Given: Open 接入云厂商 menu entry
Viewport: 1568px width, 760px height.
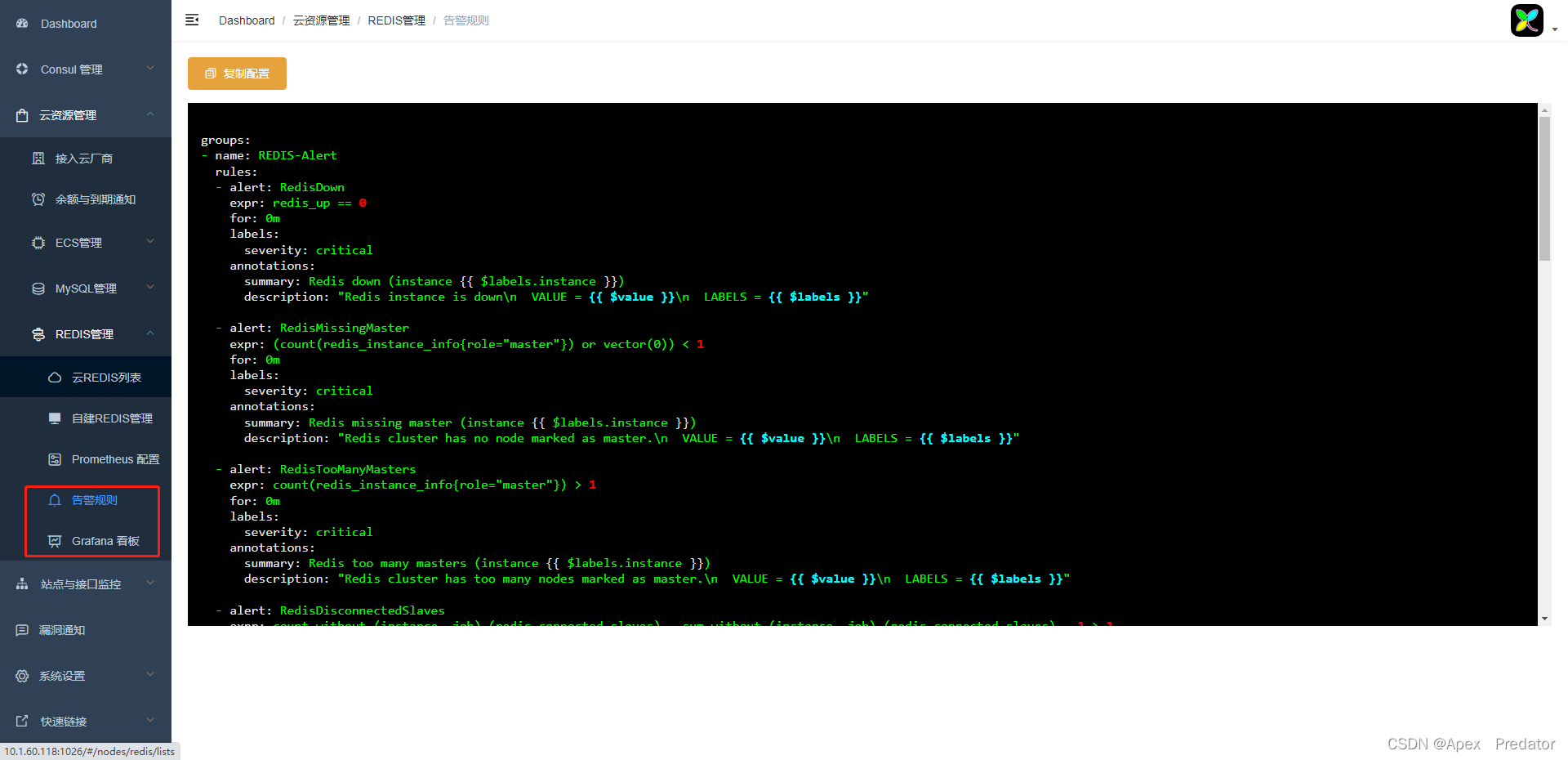Looking at the screenshot, I should pyautogui.click(x=86, y=159).
